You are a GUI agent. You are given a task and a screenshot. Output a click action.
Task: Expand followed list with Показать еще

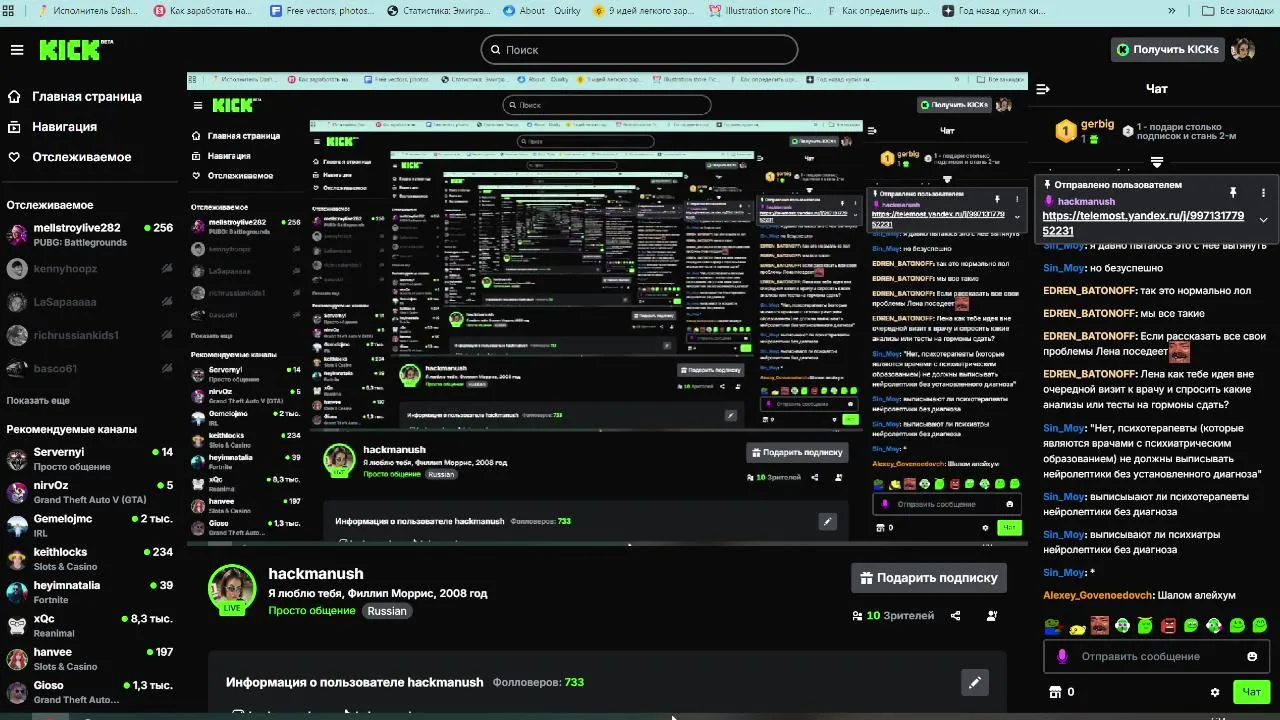tap(38, 400)
